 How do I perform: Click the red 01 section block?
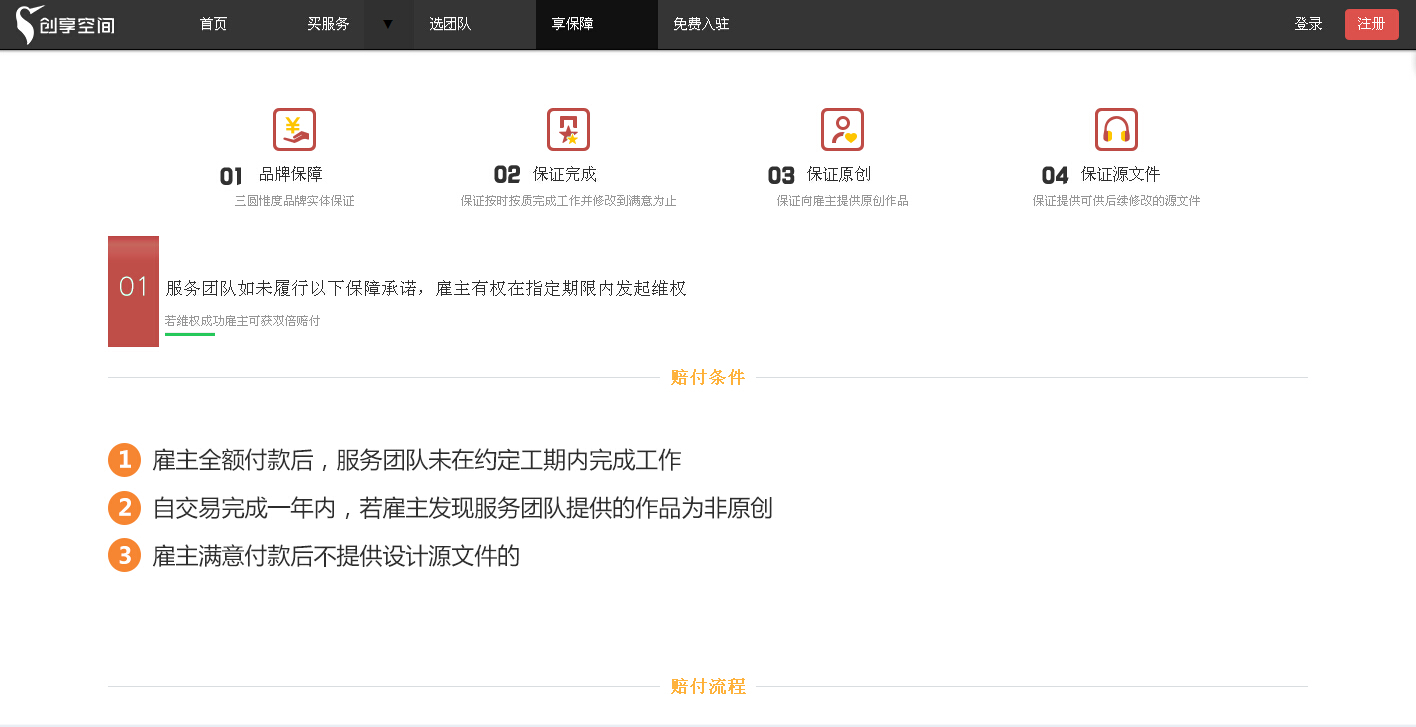133,291
